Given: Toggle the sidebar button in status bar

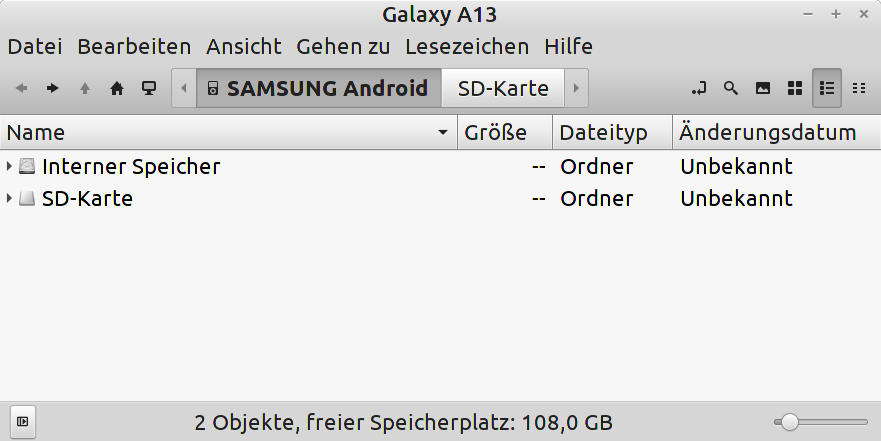Looking at the screenshot, I should pos(22,421).
